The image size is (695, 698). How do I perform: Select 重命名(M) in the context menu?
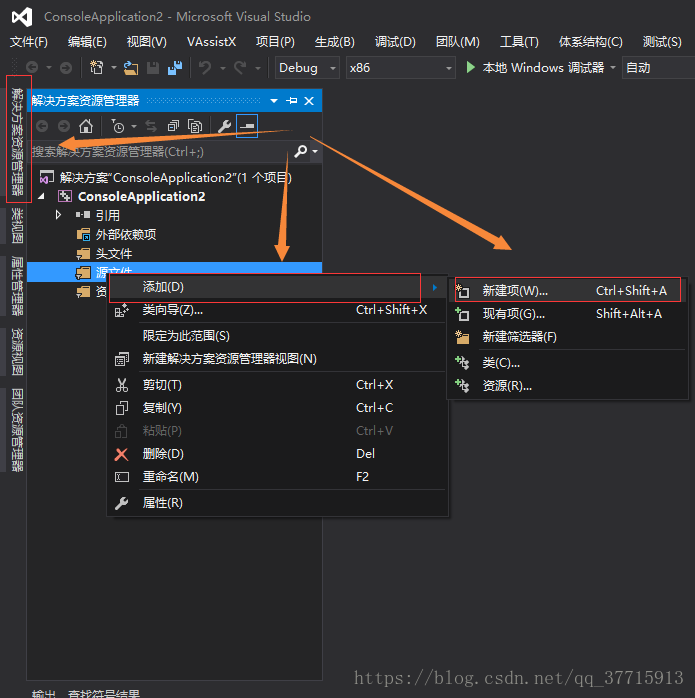click(x=277, y=477)
